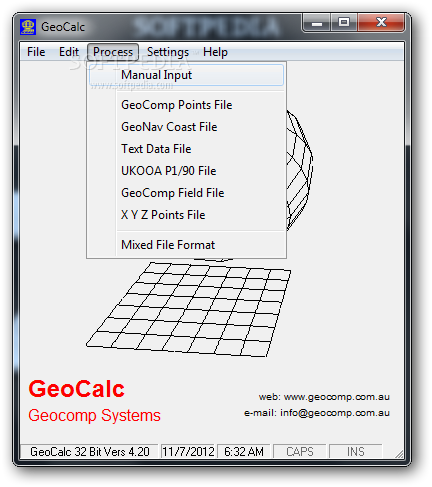Viewport: 432px width, 487px height.
Task: Select GeoNav Coast File option
Action: [186, 127]
